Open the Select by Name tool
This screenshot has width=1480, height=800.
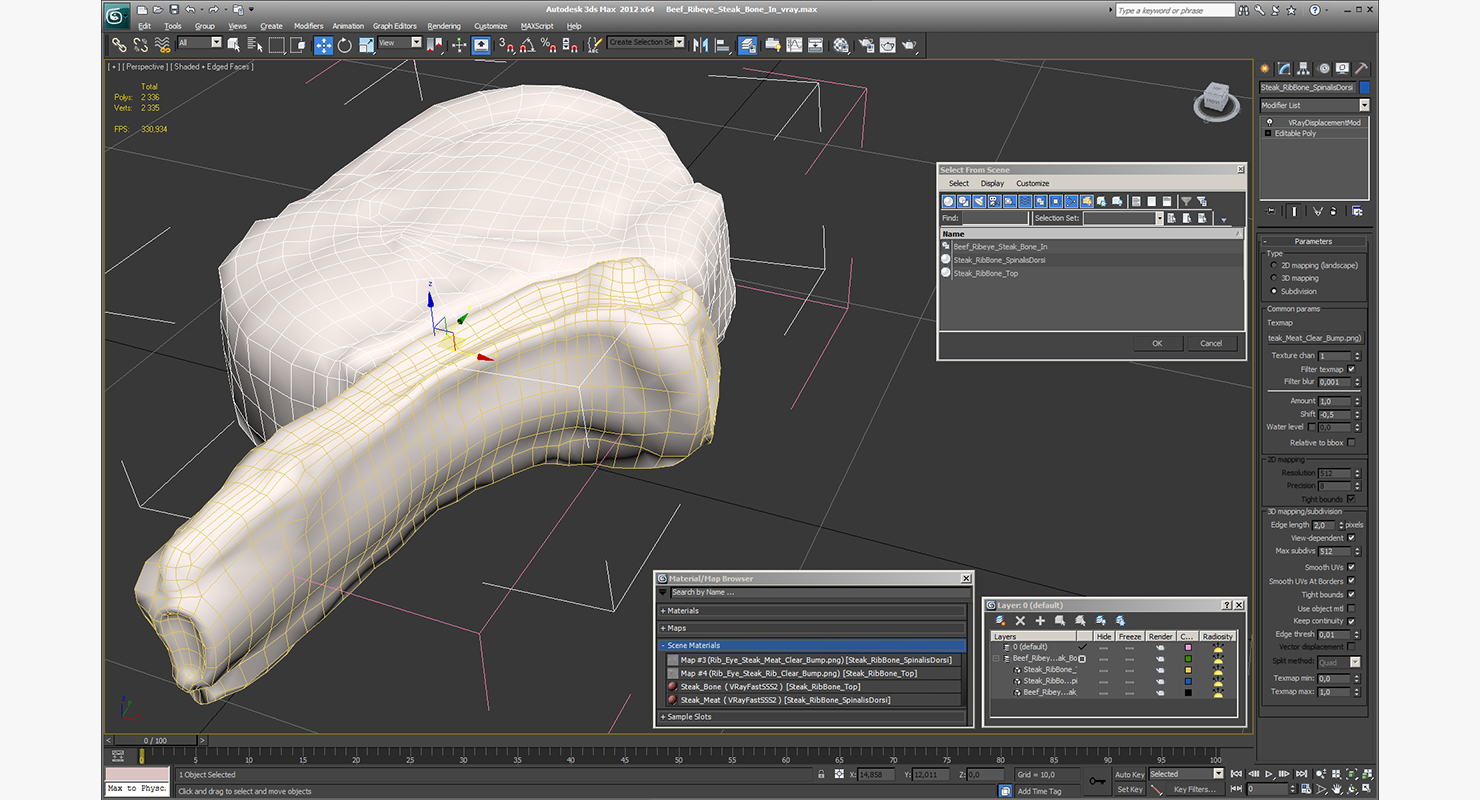pyautogui.click(x=255, y=45)
